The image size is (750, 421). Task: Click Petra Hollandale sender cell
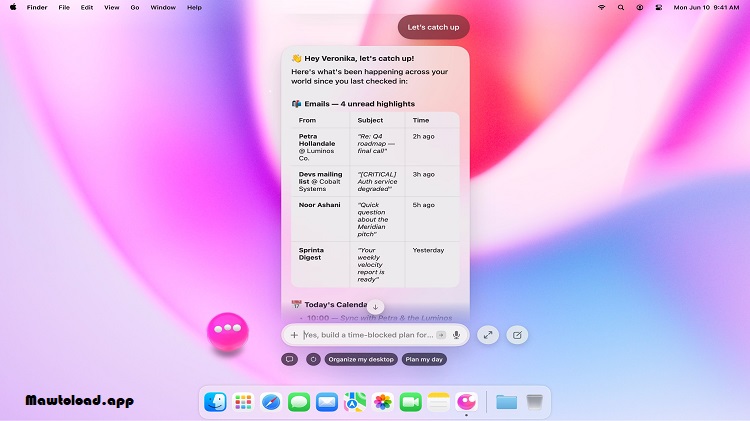click(320, 147)
